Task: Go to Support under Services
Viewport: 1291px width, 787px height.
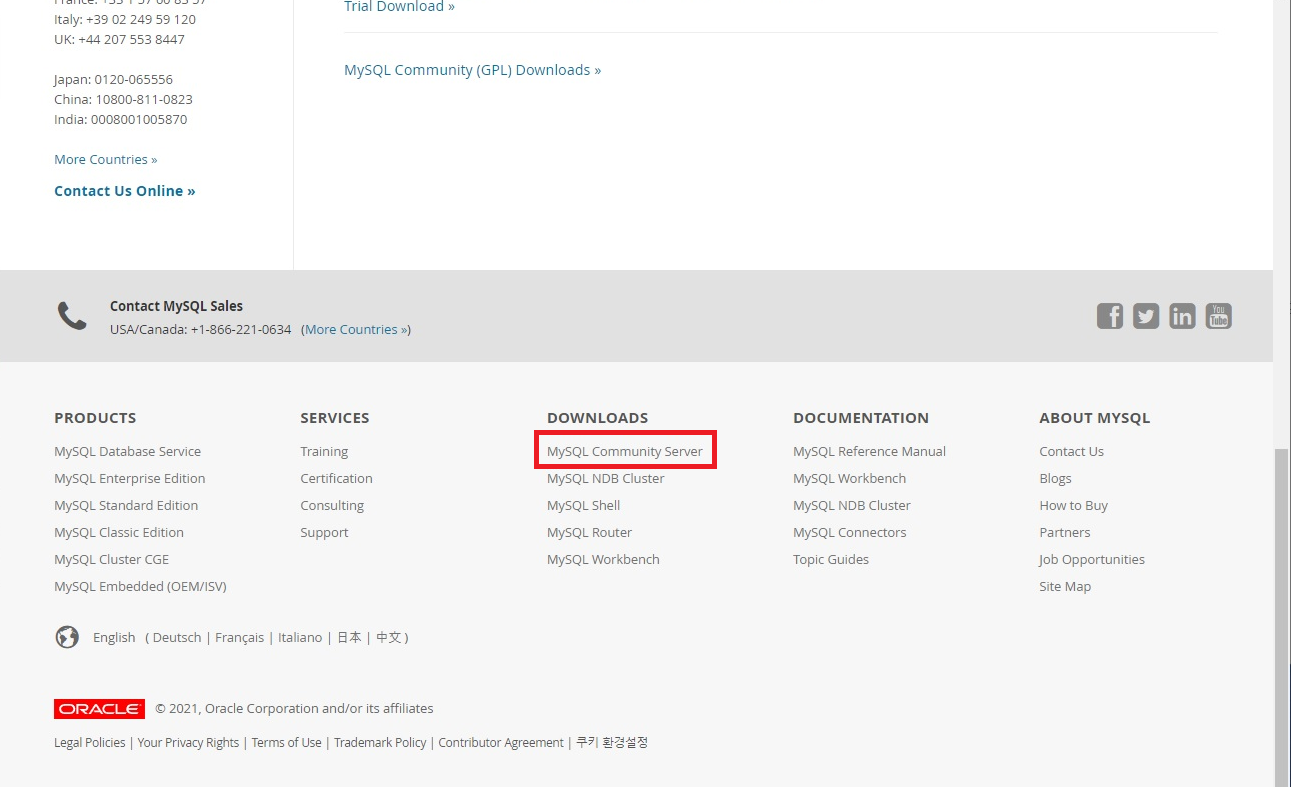Action: tap(324, 533)
